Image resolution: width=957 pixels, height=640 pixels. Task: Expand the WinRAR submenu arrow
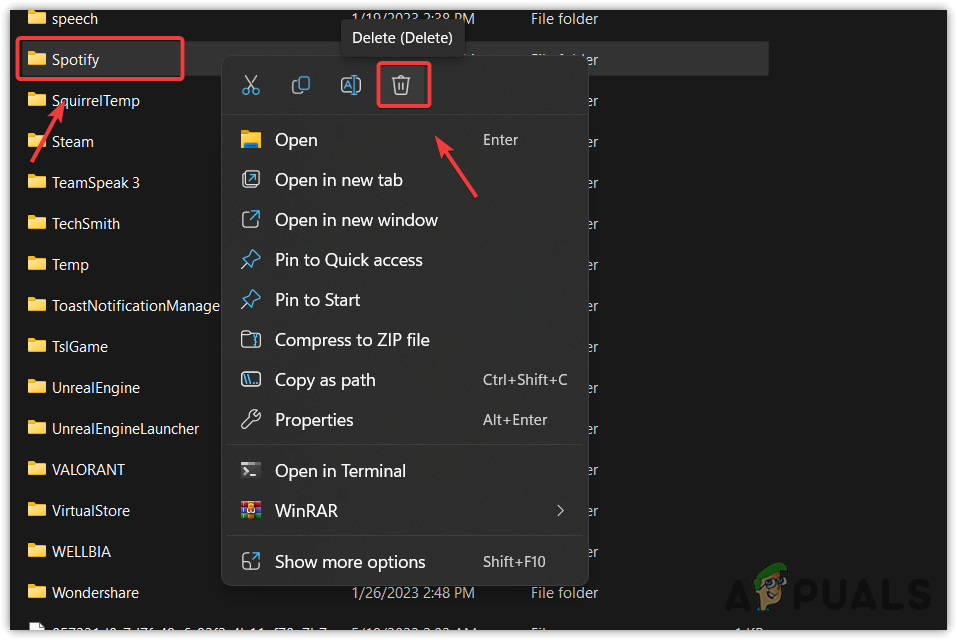click(x=561, y=511)
